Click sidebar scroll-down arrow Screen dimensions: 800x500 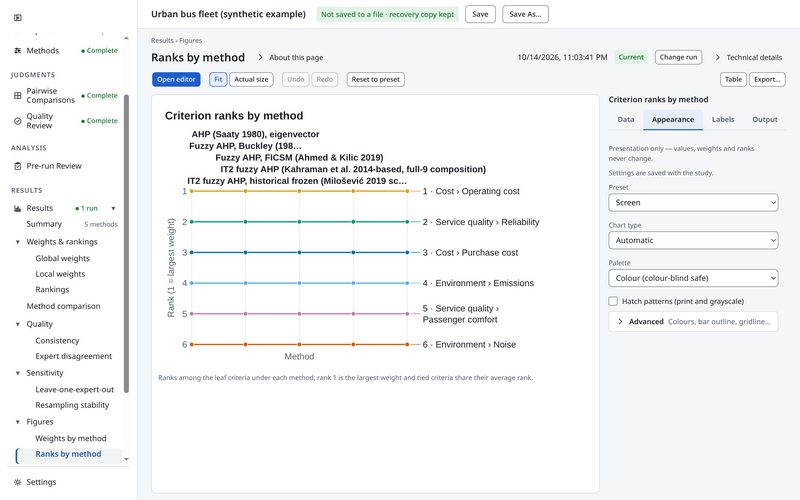click(x=126, y=459)
